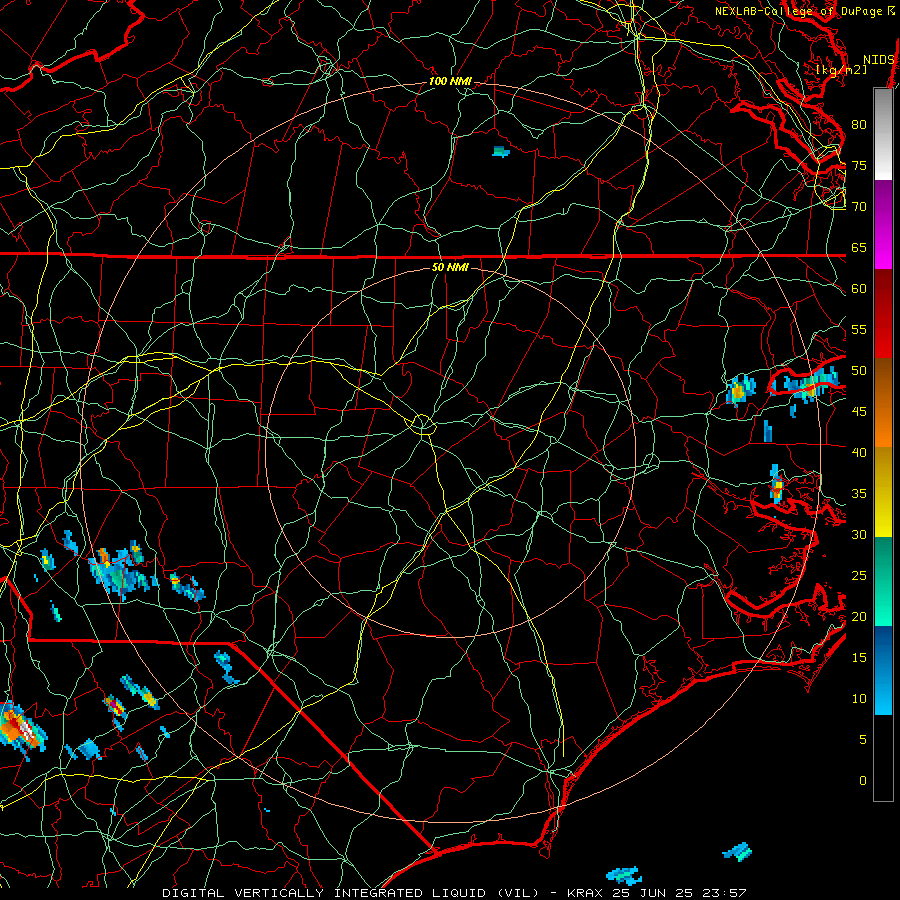This screenshot has height=900, width=900.
Task: Click the "0" scale value
Action: click(x=863, y=781)
